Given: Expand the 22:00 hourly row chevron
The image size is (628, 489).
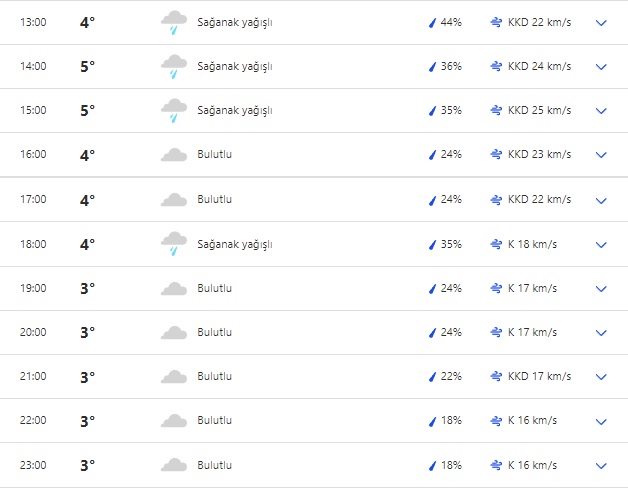Looking at the screenshot, I should pyautogui.click(x=601, y=421).
